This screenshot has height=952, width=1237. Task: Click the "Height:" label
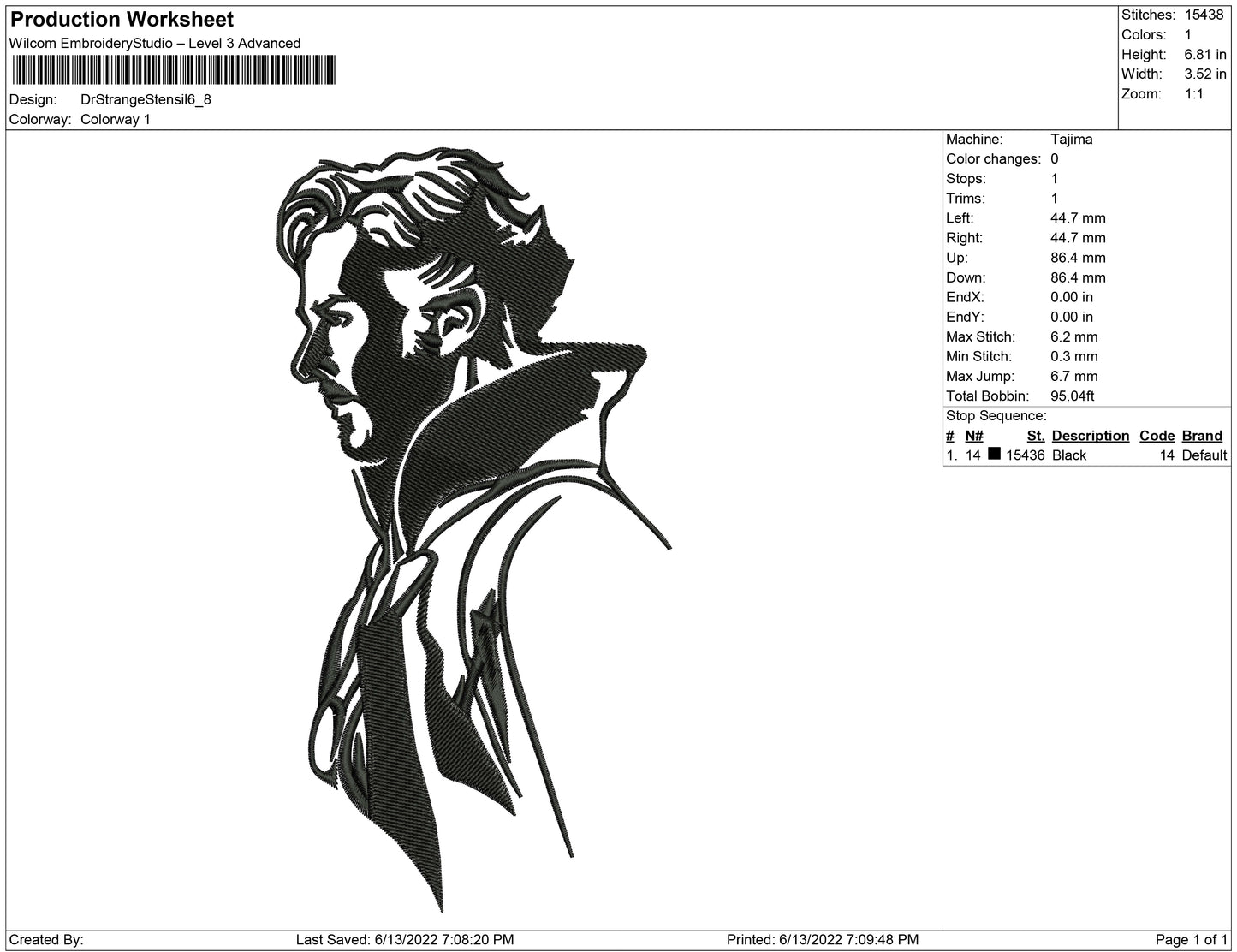click(x=1145, y=55)
